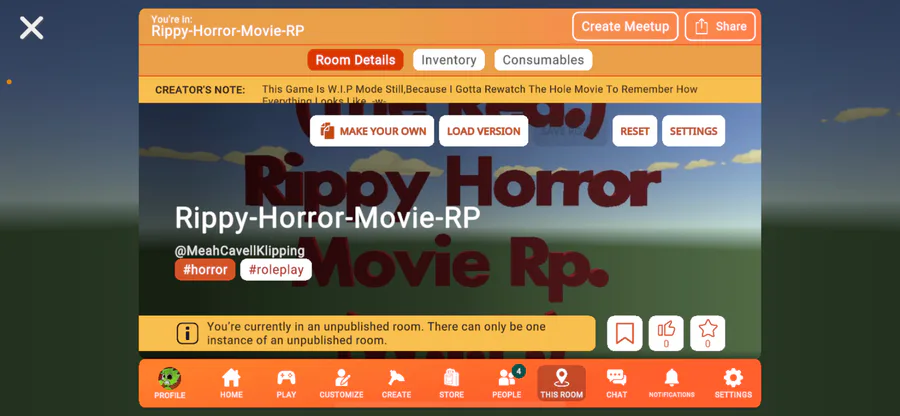The width and height of the screenshot is (900, 416).
Task: Favorite the room with the star icon
Action: [x=708, y=333]
